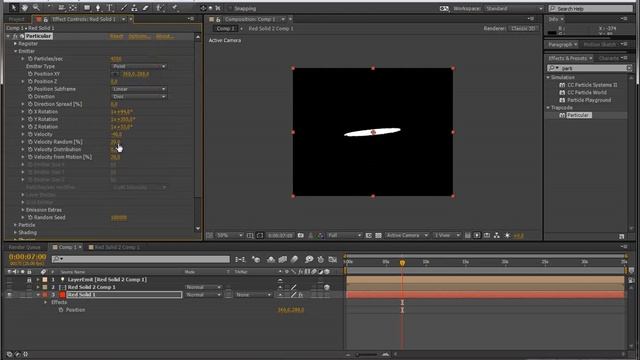Click the Options link for Particular
The image size is (640, 360).
click(140, 36)
